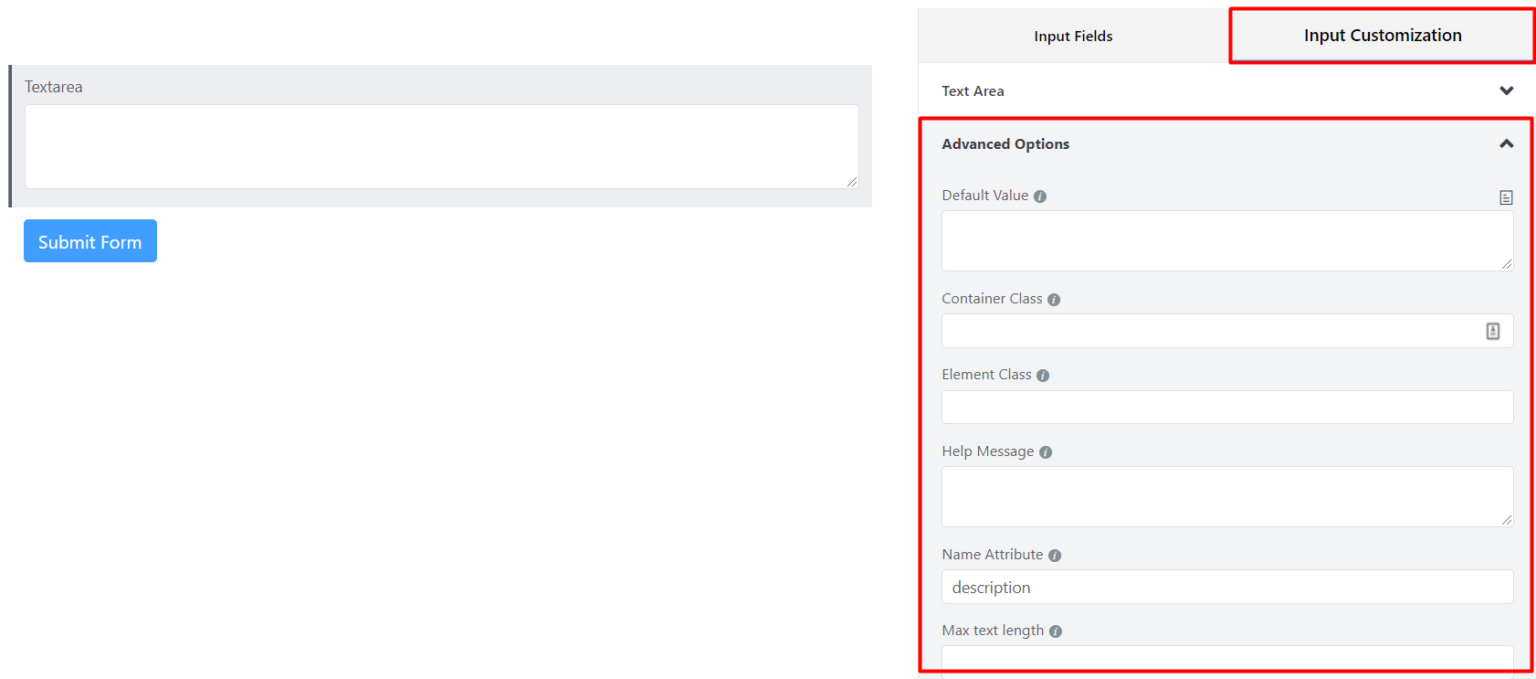The image size is (1536, 679).
Task: Open the Input Customization tab
Action: (x=1382, y=35)
